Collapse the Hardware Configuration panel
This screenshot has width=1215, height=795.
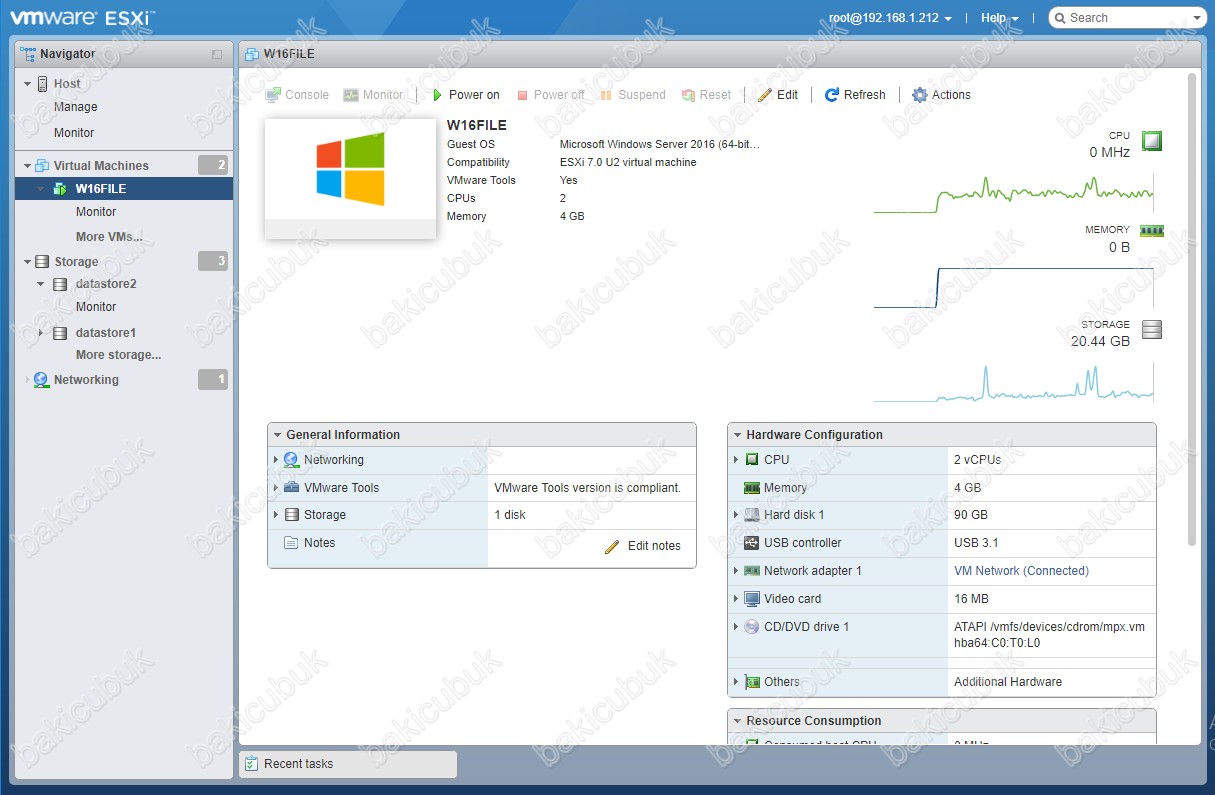point(737,435)
